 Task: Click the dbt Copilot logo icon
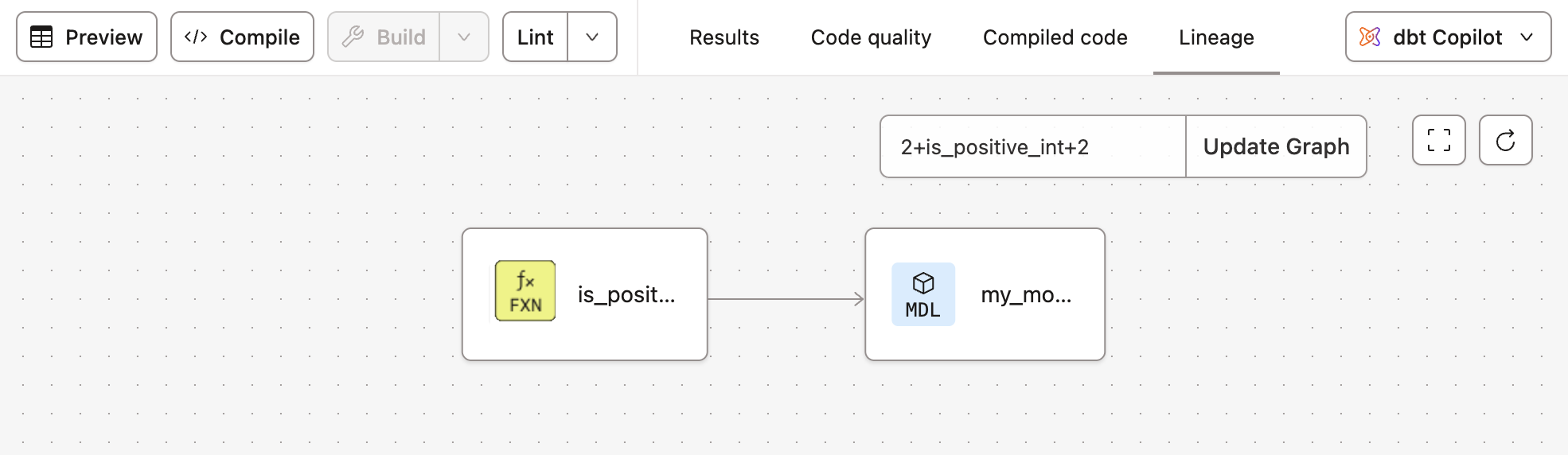(x=1370, y=37)
